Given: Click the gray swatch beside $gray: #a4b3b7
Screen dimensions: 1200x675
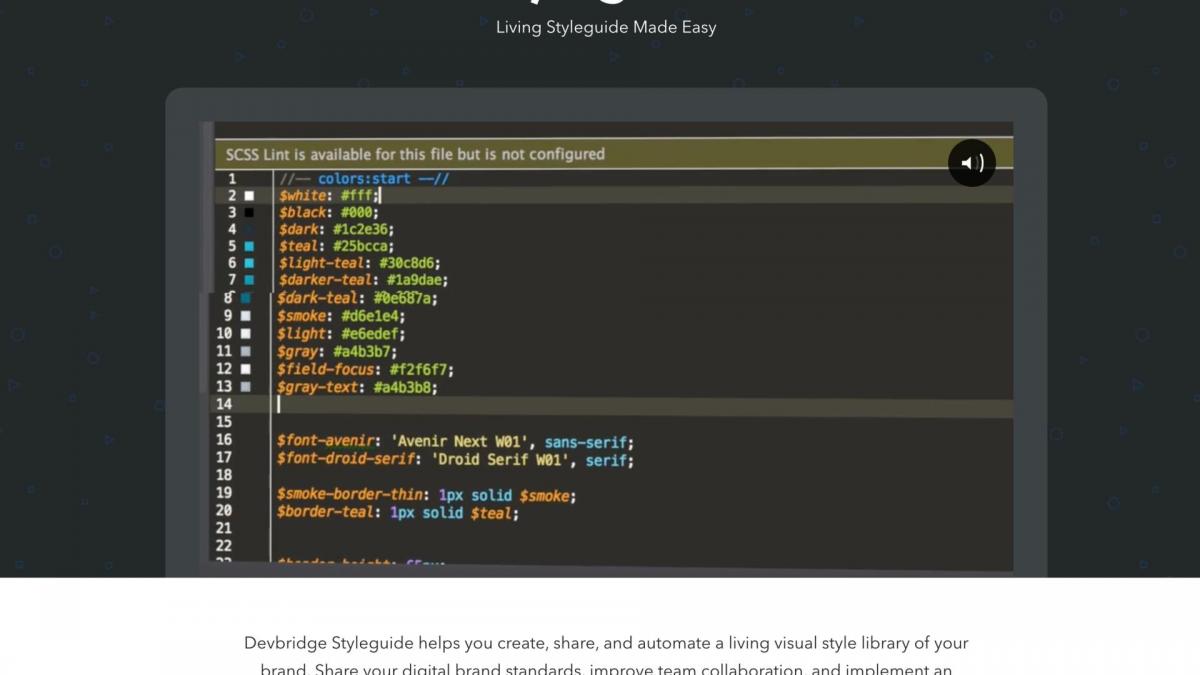Looking at the screenshot, I should click(246, 351).
